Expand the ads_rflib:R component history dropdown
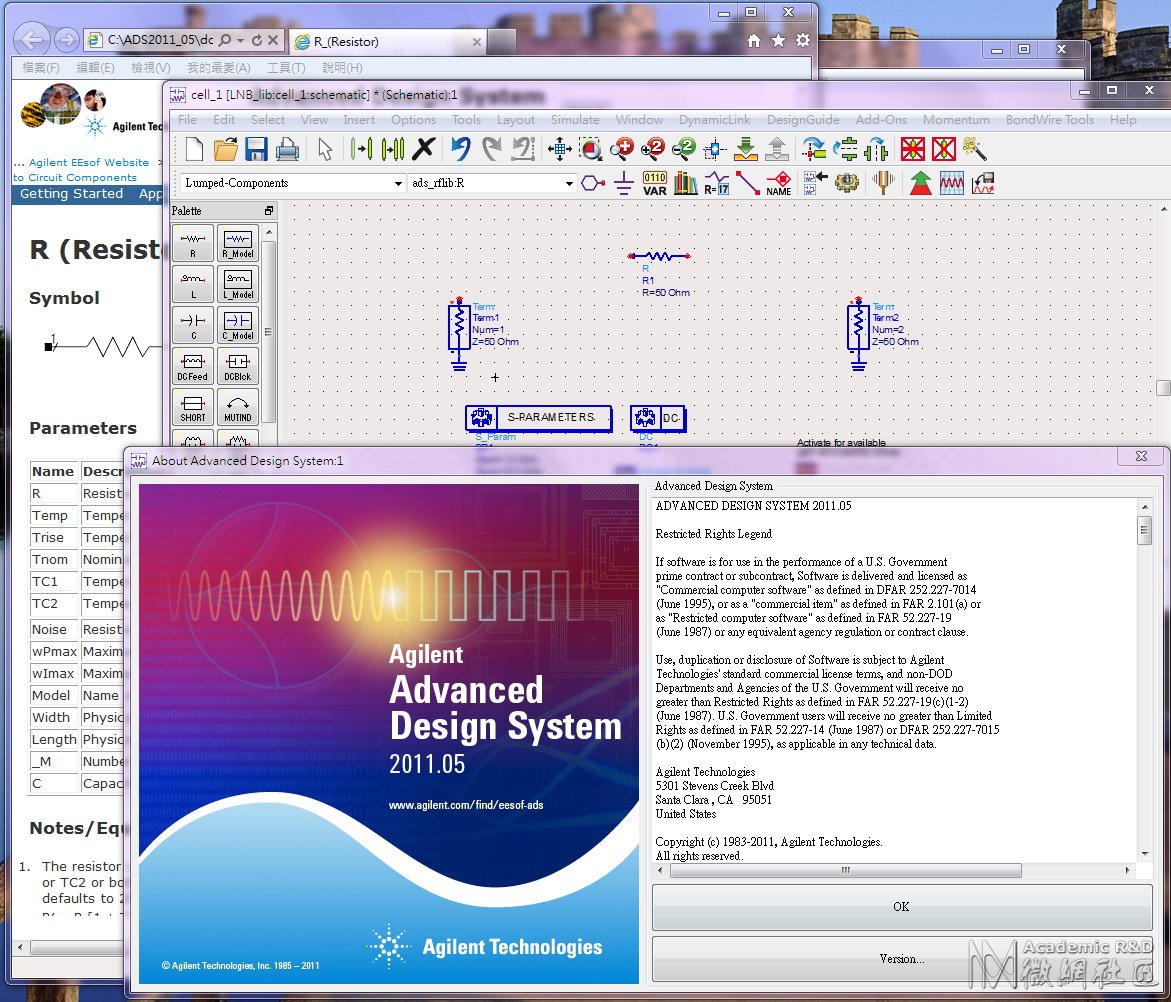Image resolution: width=1171 pixels, height=1002 pixels. pos(569,183)
